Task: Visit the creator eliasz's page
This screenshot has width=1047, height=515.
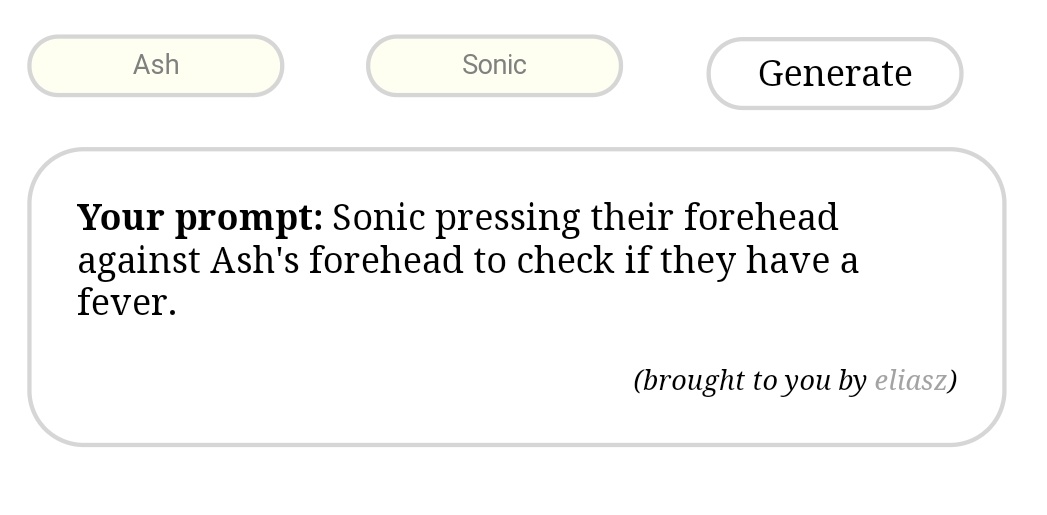Action: pos(910,381)
